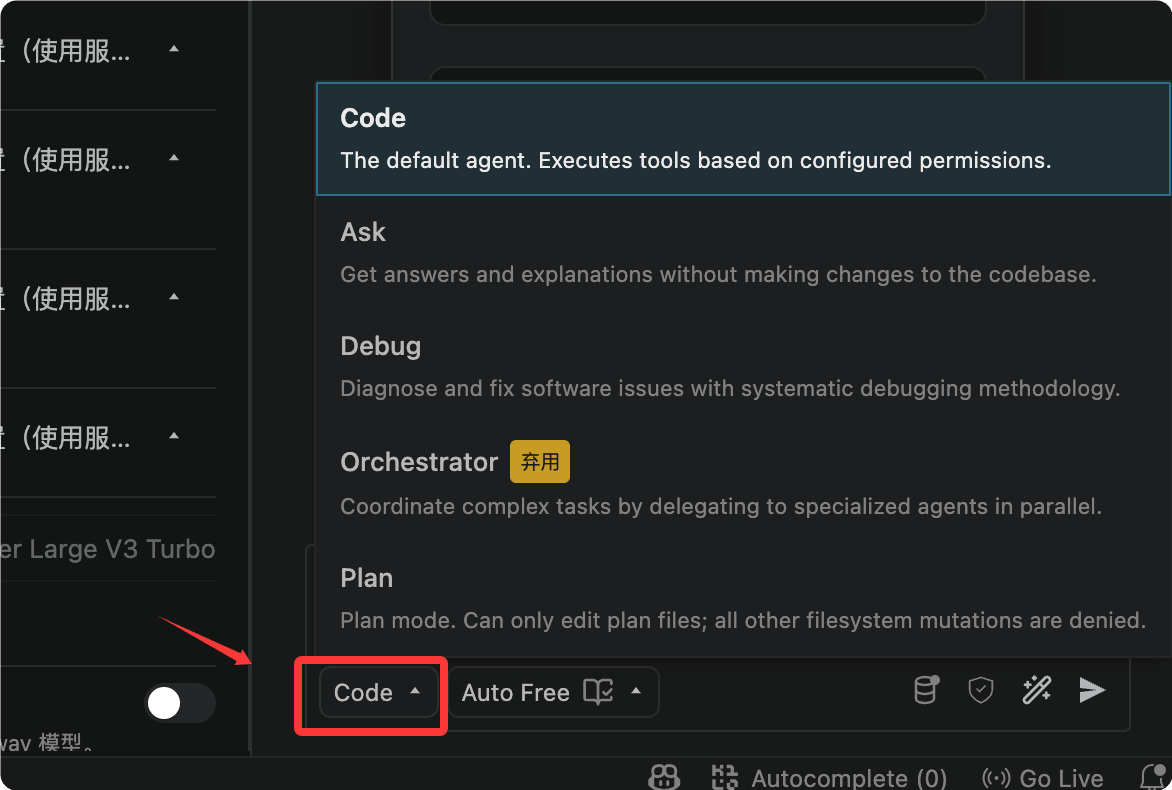Click the magic wand enhance prompt icon
Screen dimensions: 1172x790
[x=1037, y=690]
